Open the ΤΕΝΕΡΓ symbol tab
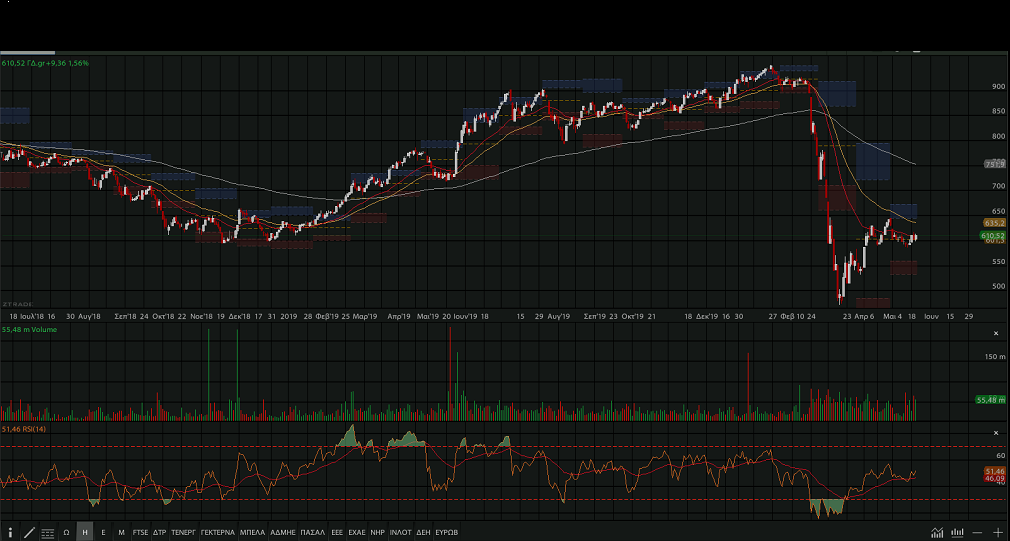The width and height of the screenshot is (1010, 541). [x=183, y=532]
